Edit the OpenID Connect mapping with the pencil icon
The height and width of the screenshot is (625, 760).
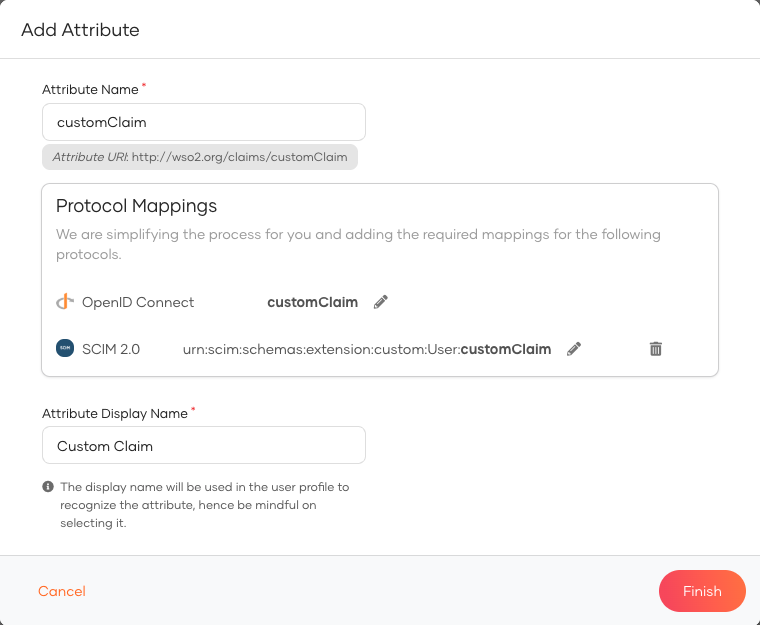(381, 302)
